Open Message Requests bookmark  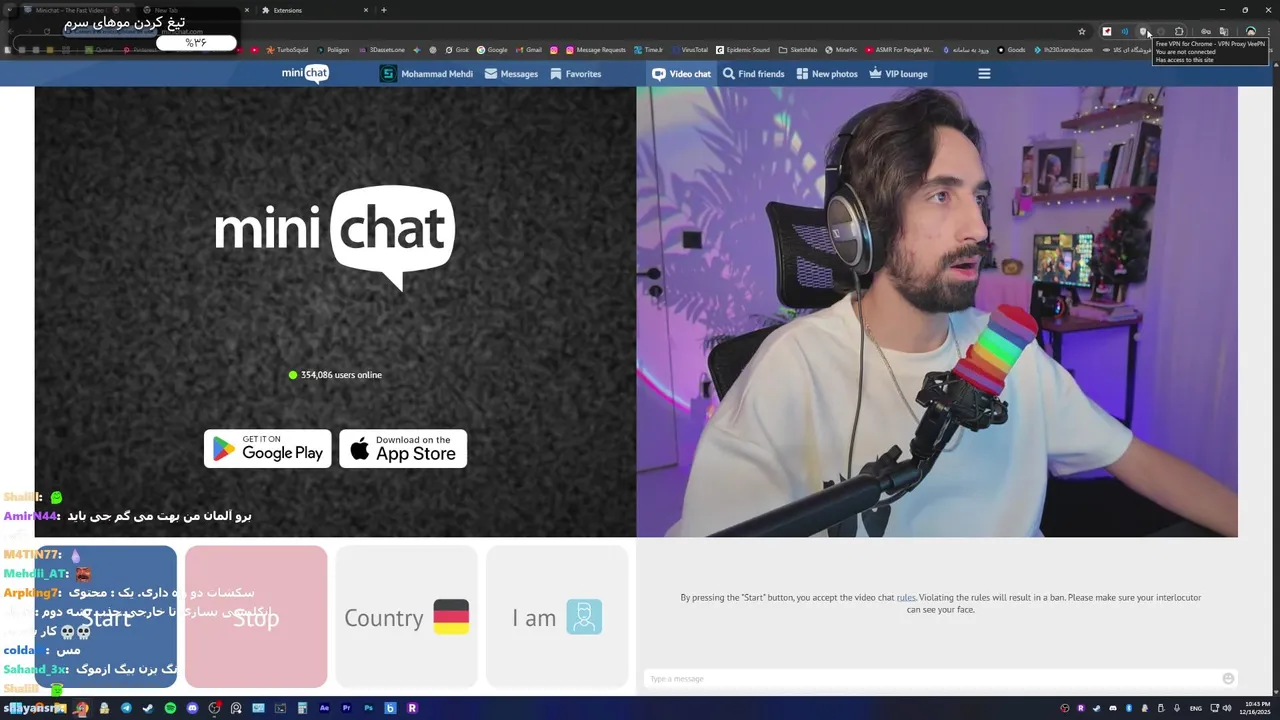(595, 50)
